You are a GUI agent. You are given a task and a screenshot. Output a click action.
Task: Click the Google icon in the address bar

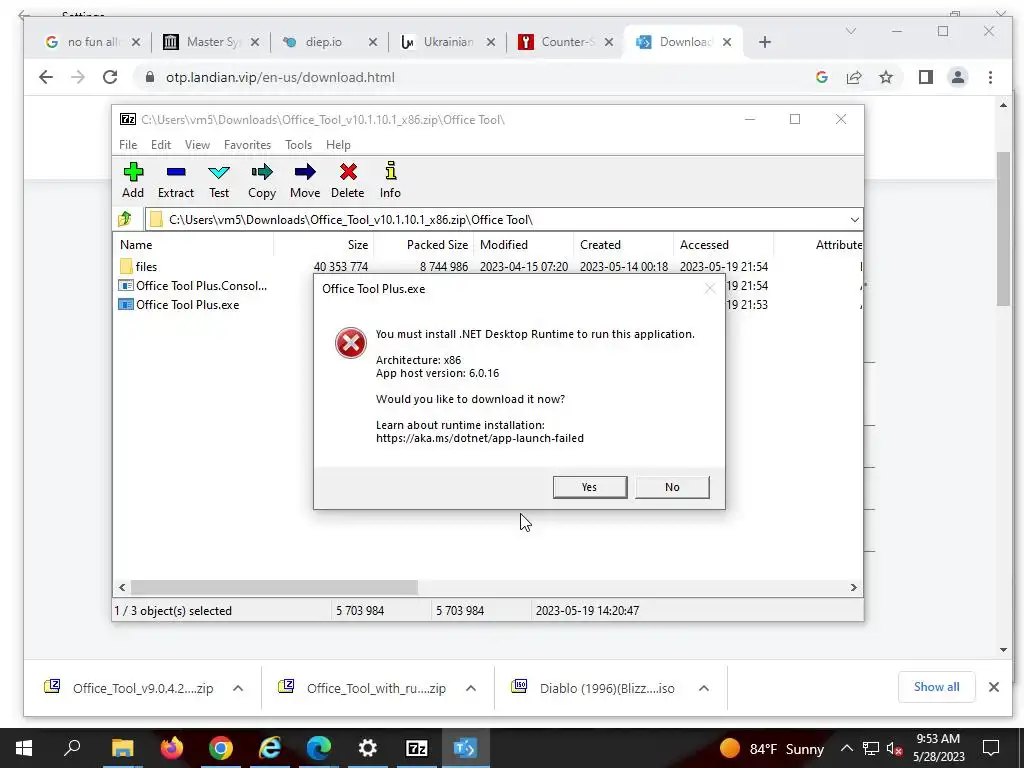(822, 77)
